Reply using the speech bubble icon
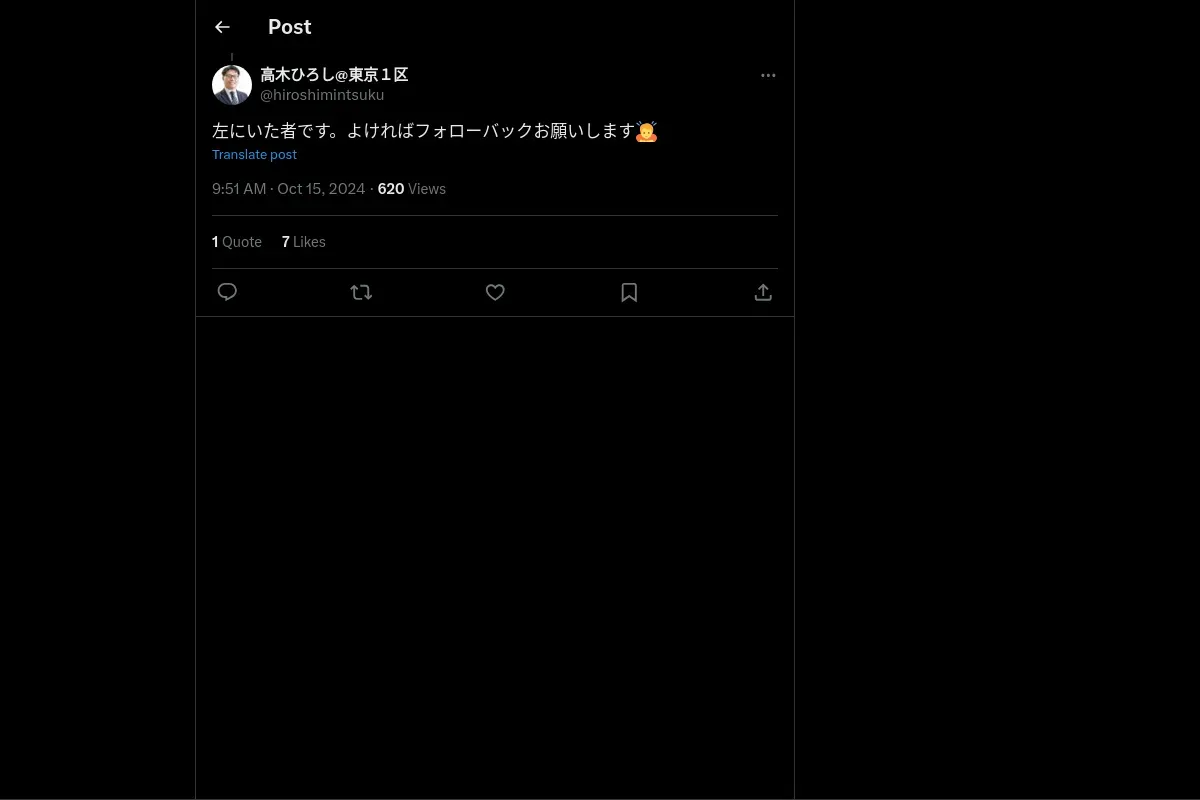The width and height of the screenshot is (1200, 800). (227, 292)
